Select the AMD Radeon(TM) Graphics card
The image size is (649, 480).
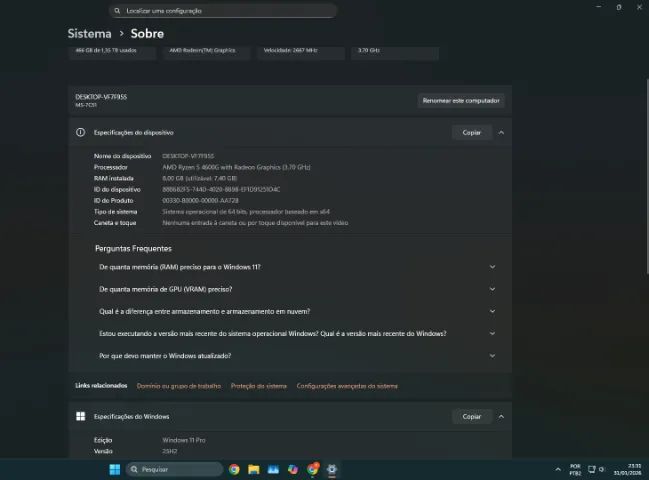coord(207,53)
